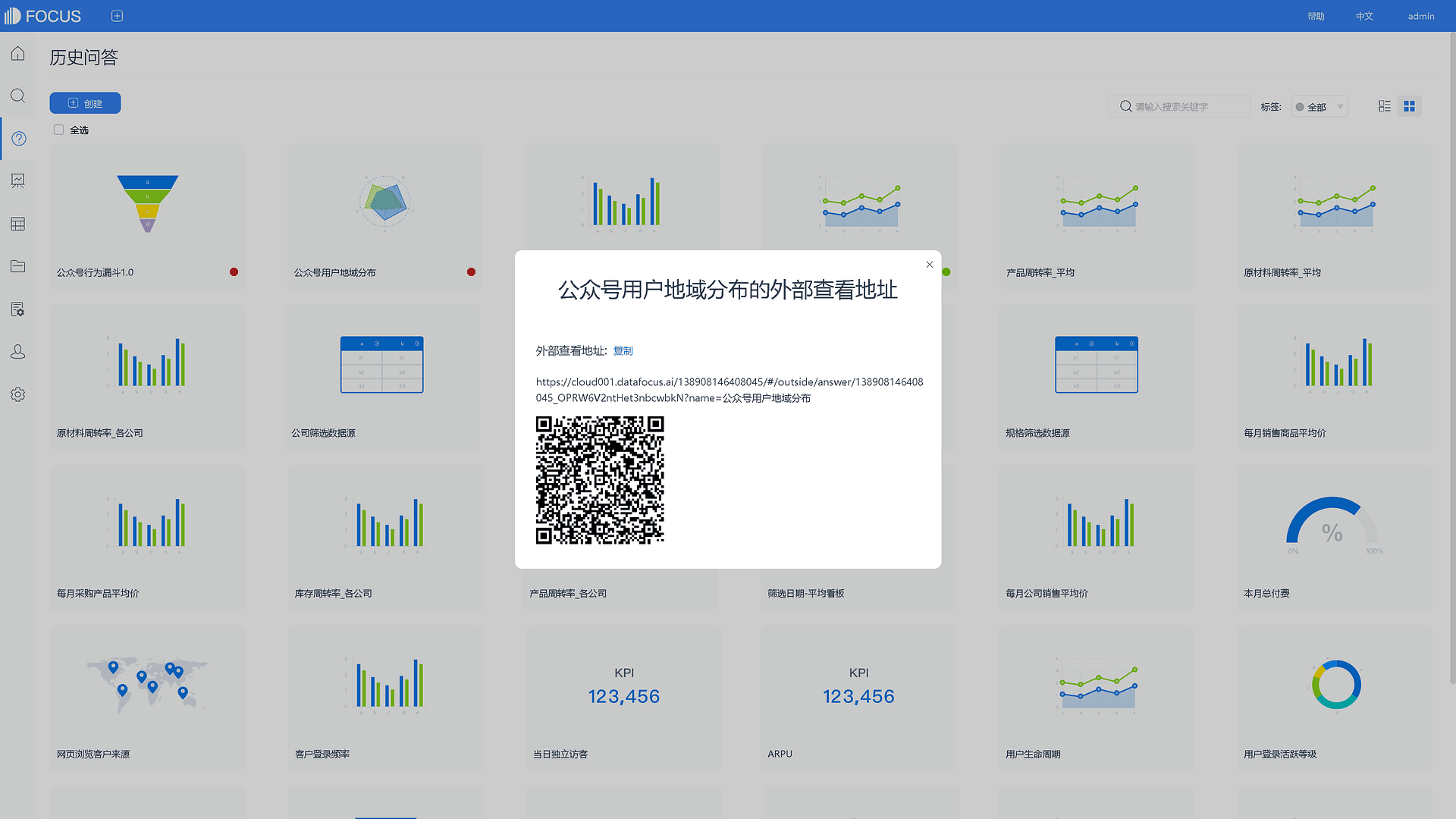Click the red tag dot on 公众号行为漏斗1.0

pos(234,272)
